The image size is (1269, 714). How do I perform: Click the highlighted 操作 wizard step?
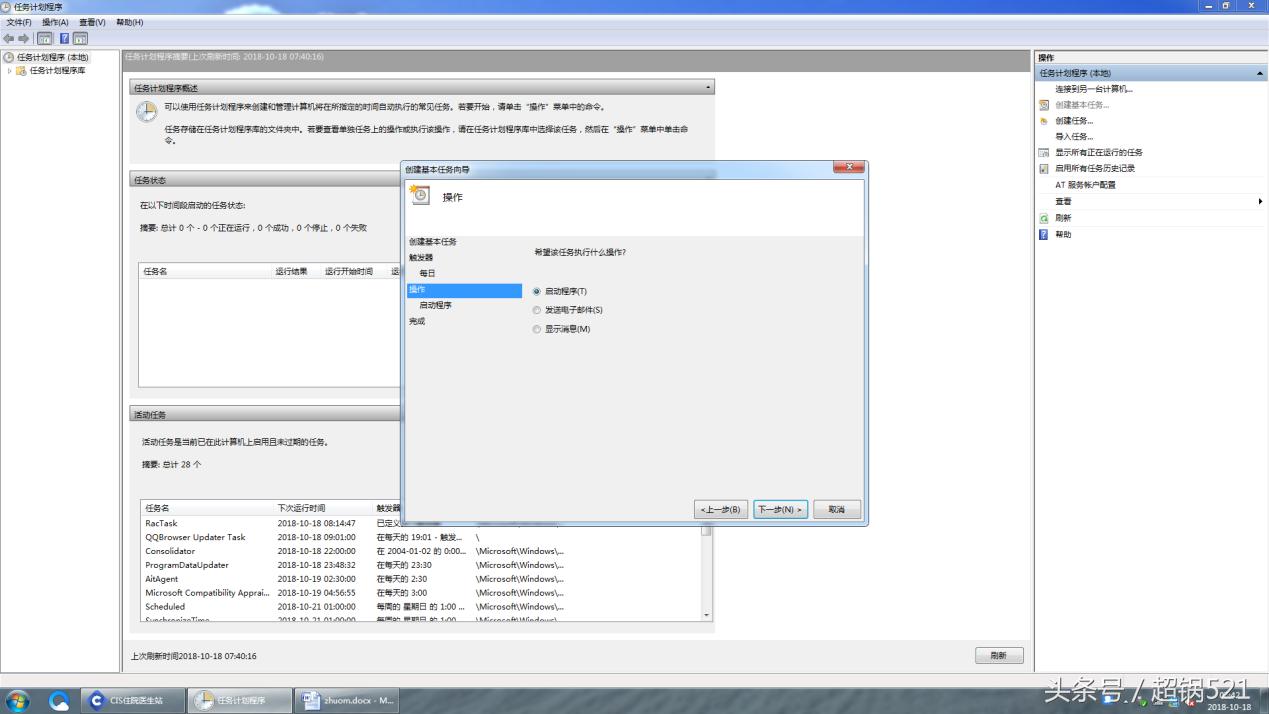point(464,290)
